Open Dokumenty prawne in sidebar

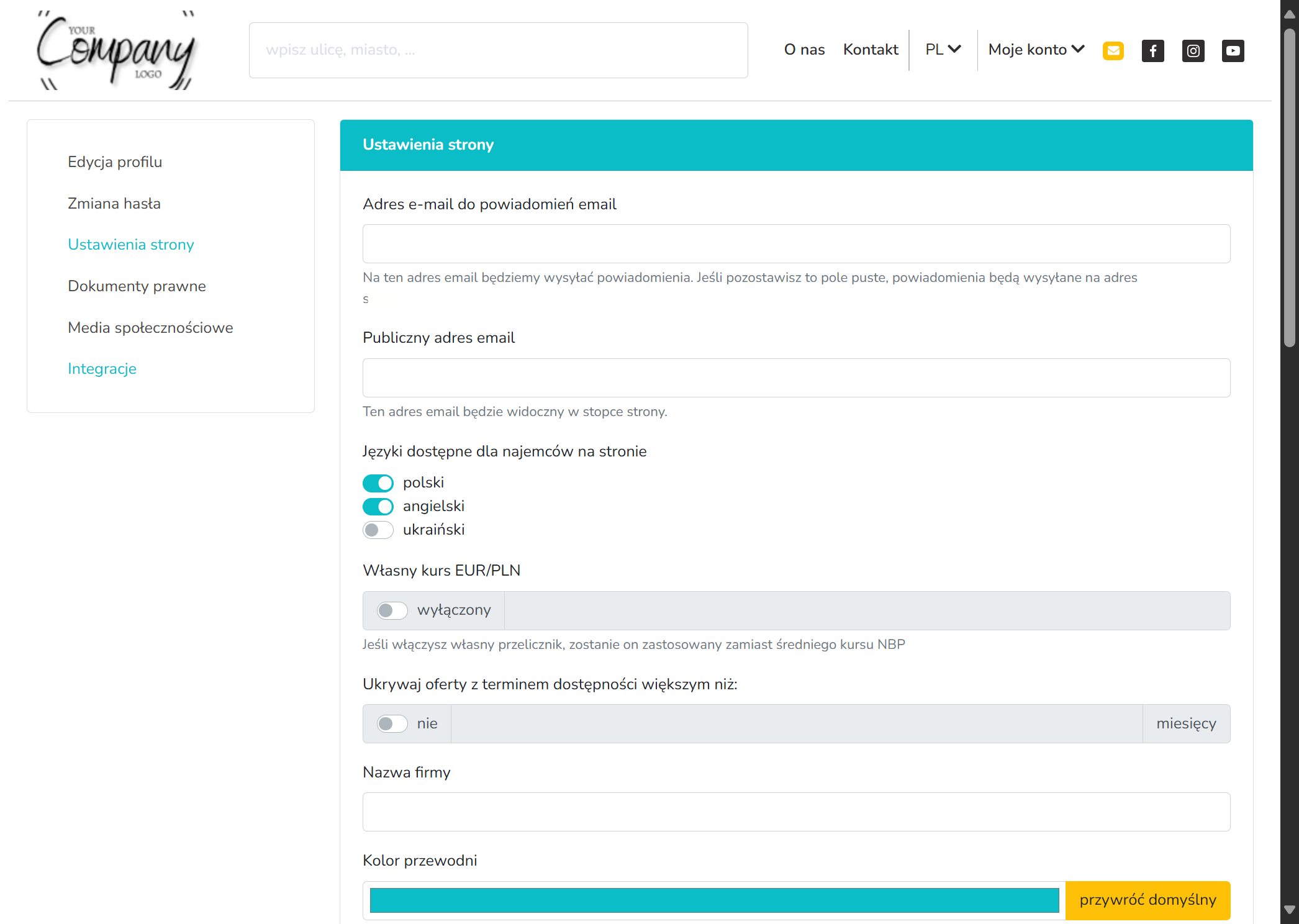(137, 286)
